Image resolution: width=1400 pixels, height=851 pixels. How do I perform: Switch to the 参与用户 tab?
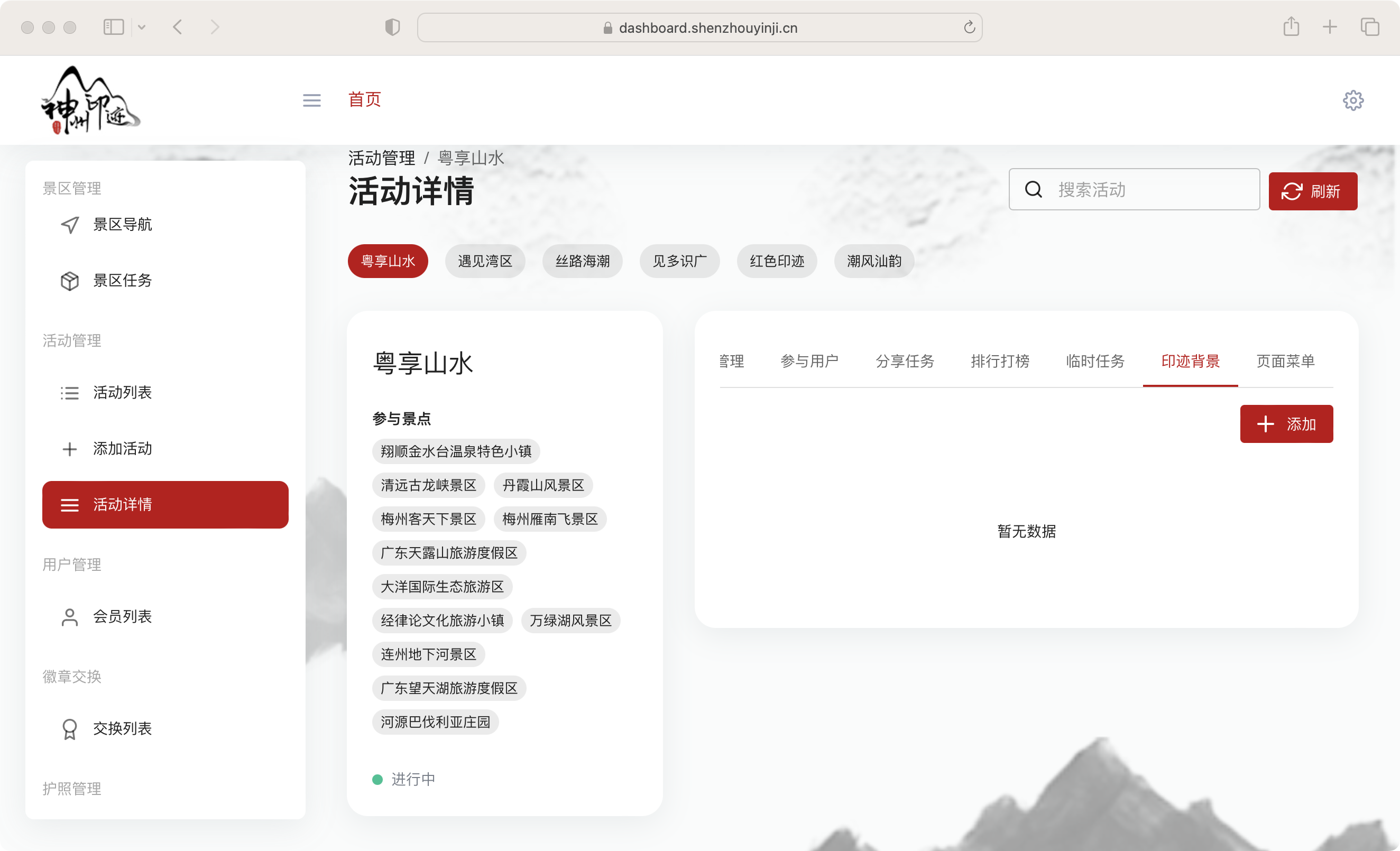810,362
